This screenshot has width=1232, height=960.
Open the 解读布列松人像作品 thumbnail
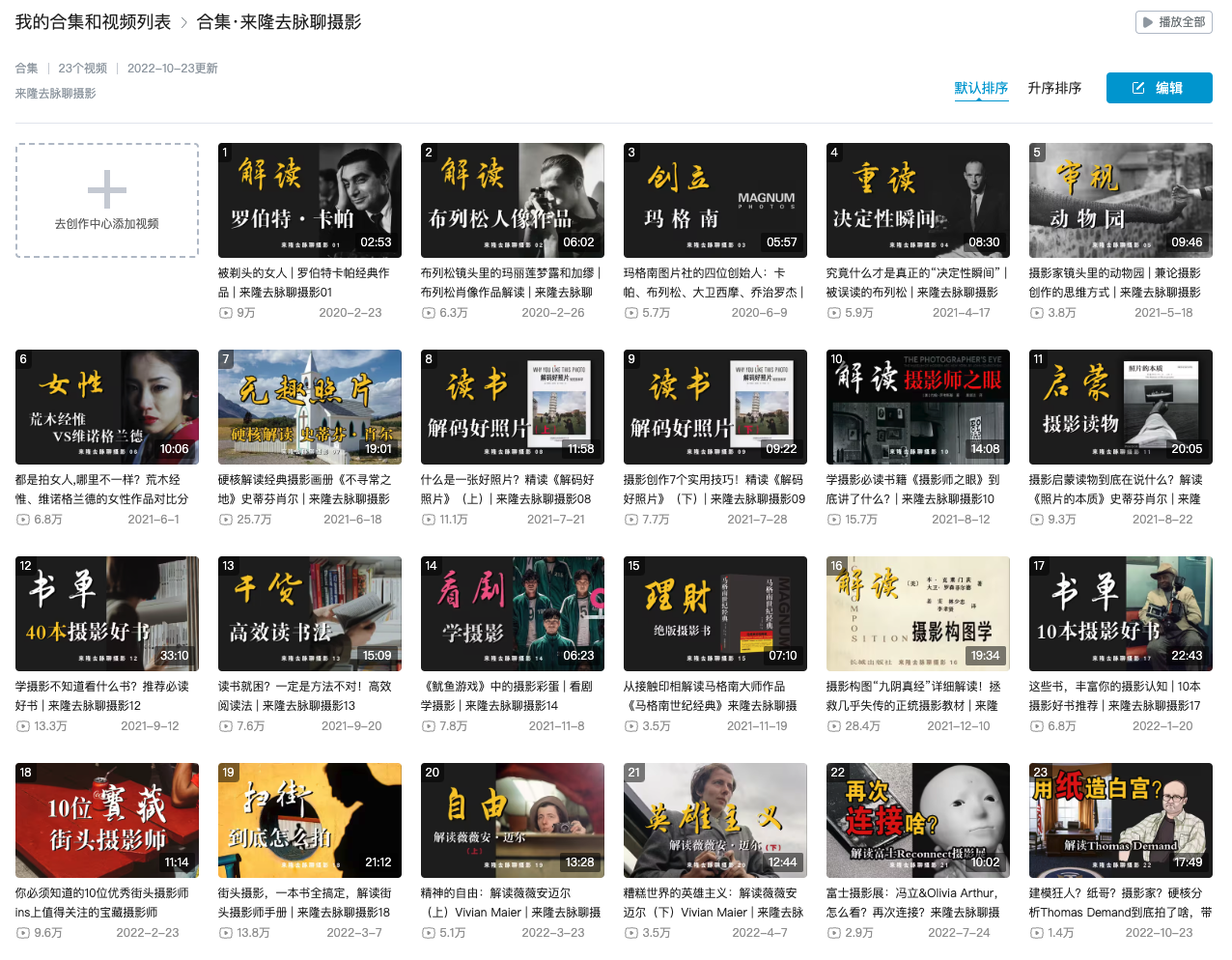point(513,200)
